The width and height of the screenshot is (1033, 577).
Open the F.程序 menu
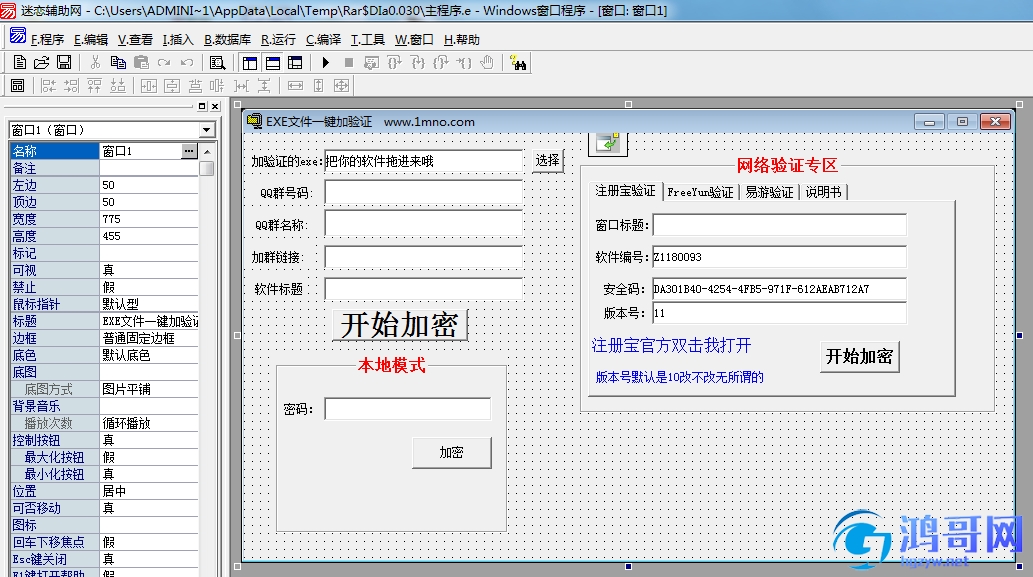pyautogui.click(x=47, y=40)
